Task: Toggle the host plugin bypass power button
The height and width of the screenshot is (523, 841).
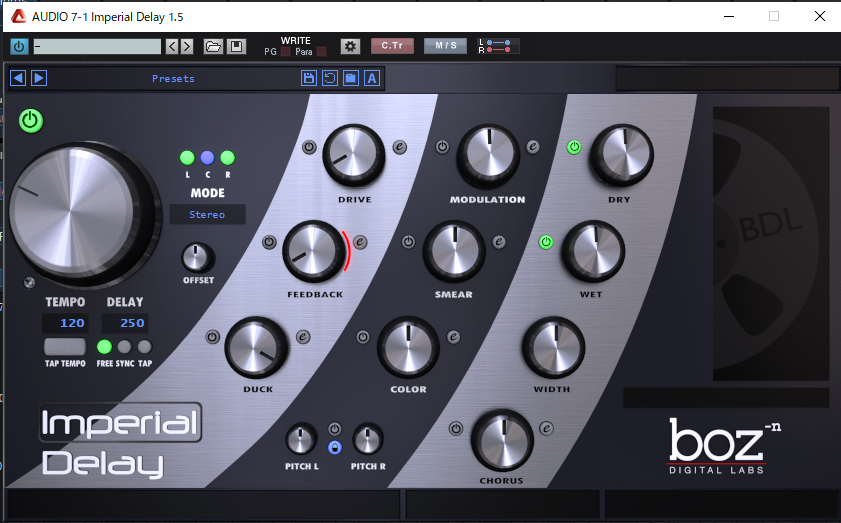Action: [x=19, y=47]
